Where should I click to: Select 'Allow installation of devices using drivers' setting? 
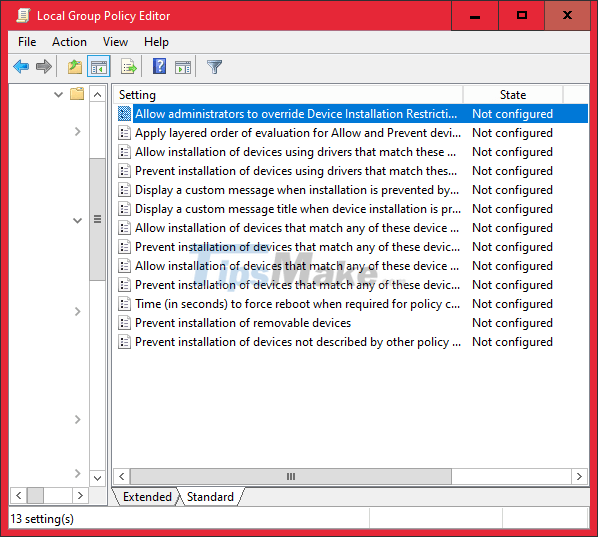[x=296, y=152]
